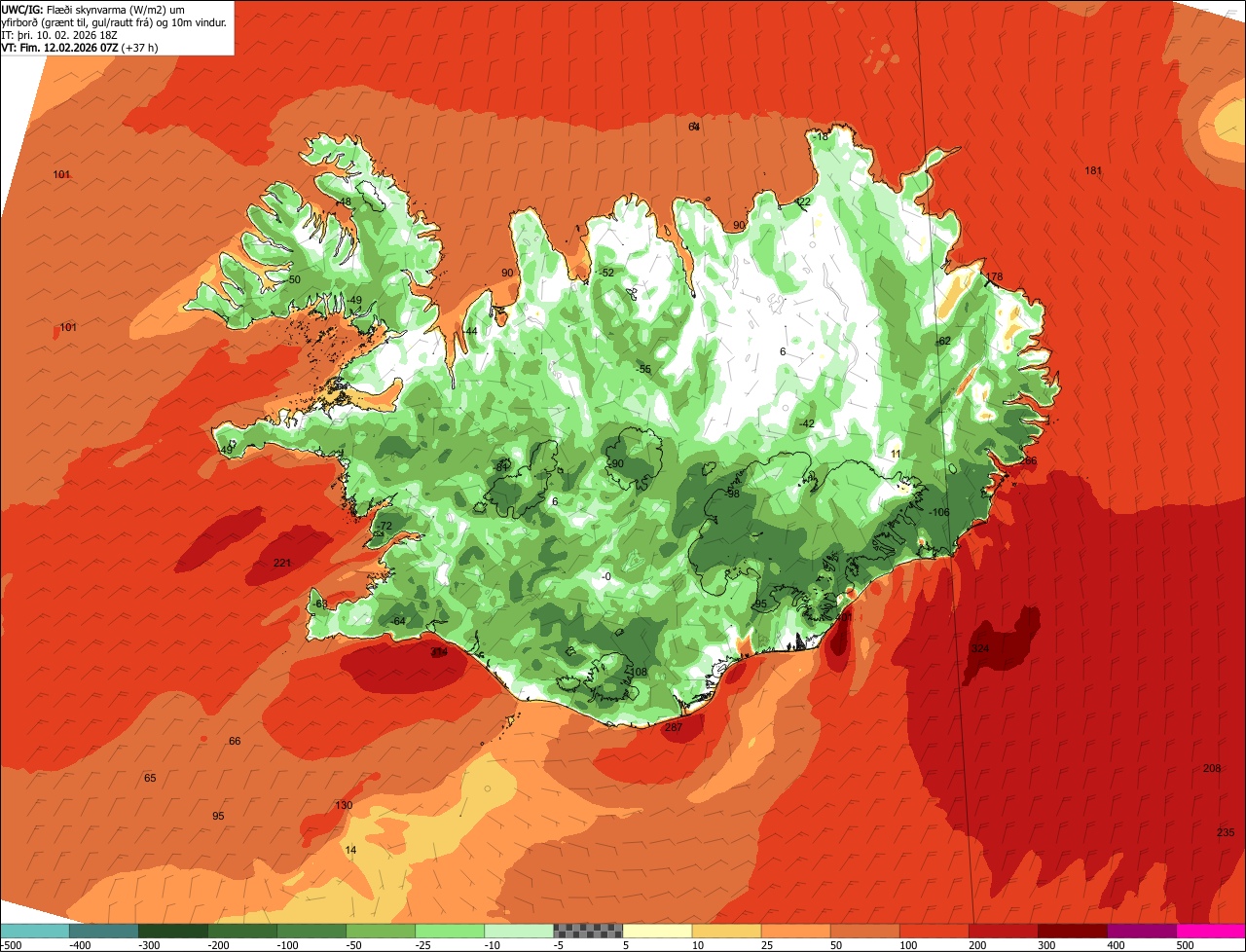Click the 14 value in the yellow area
This screenshot has width=1246, height=952.
(x=351, y=850)
